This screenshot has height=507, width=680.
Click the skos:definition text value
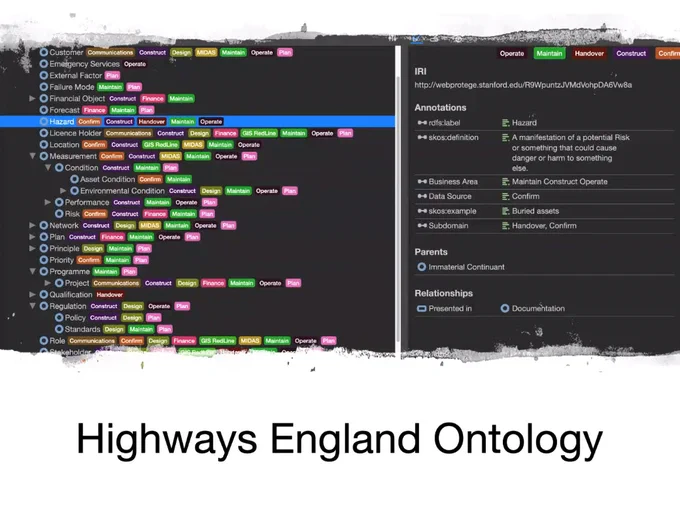tap(570, 153)
